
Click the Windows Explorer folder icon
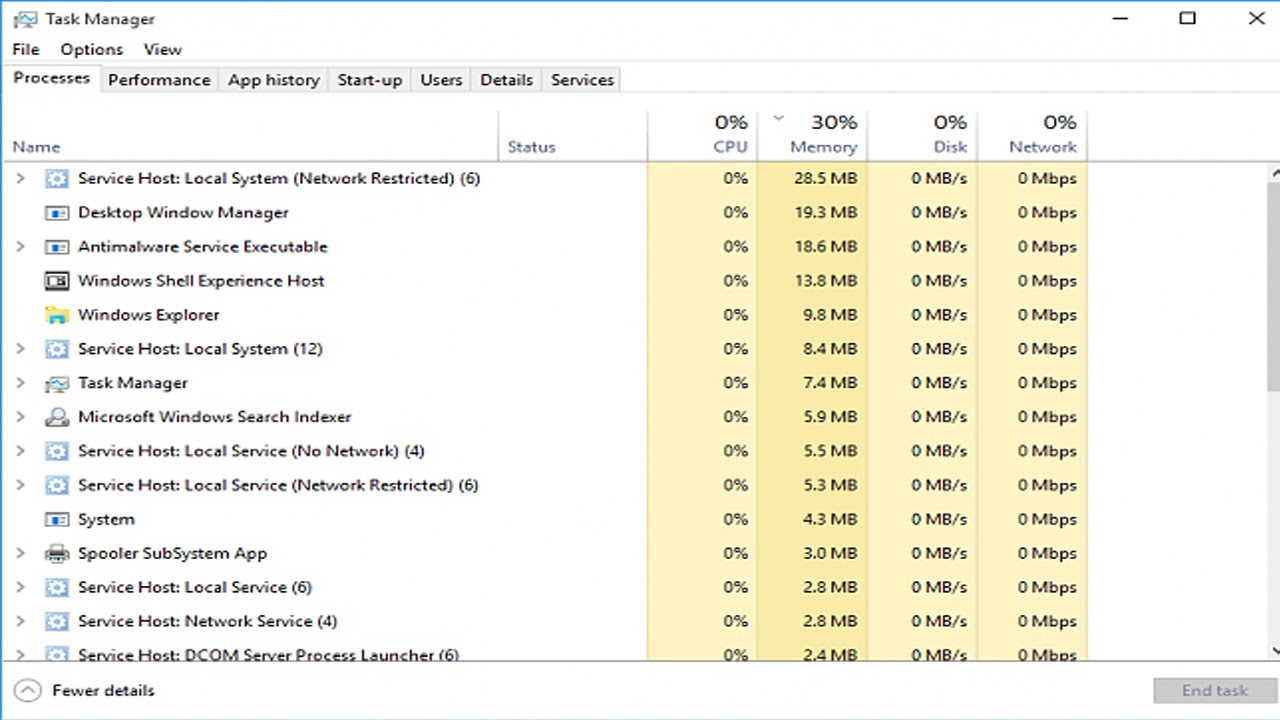(x=57, y=315)
